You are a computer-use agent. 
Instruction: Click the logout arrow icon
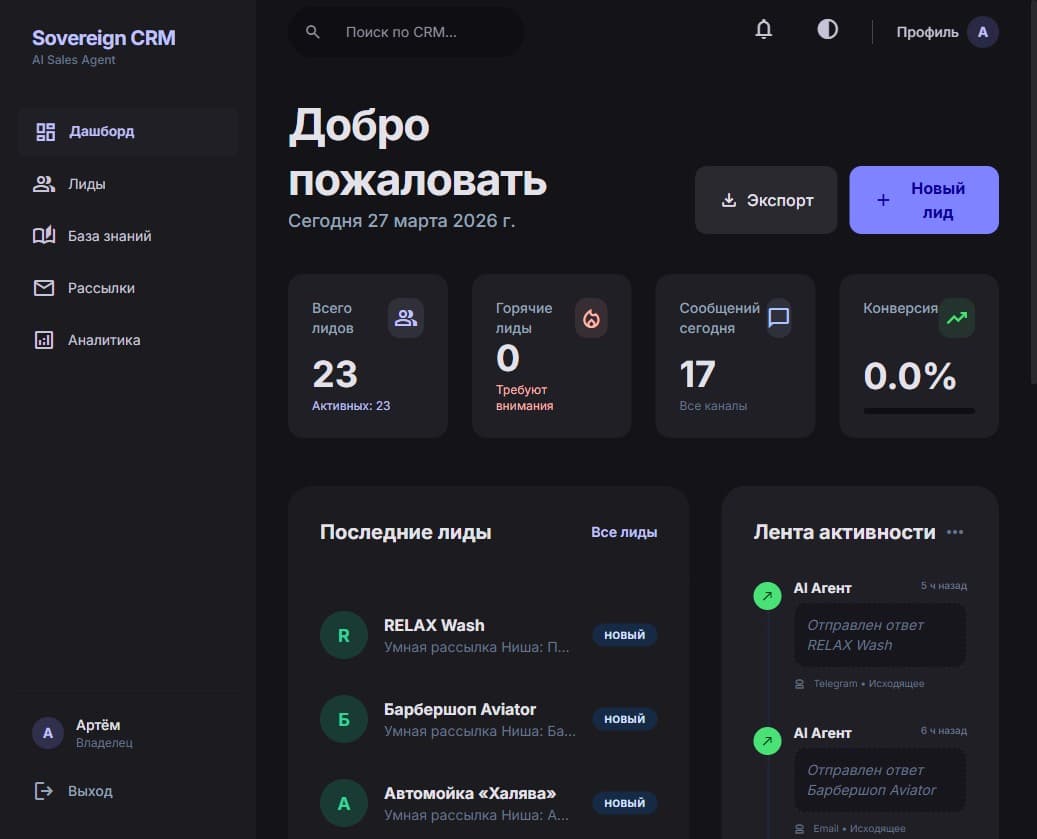pyautogui.click(x=44, y=791)
